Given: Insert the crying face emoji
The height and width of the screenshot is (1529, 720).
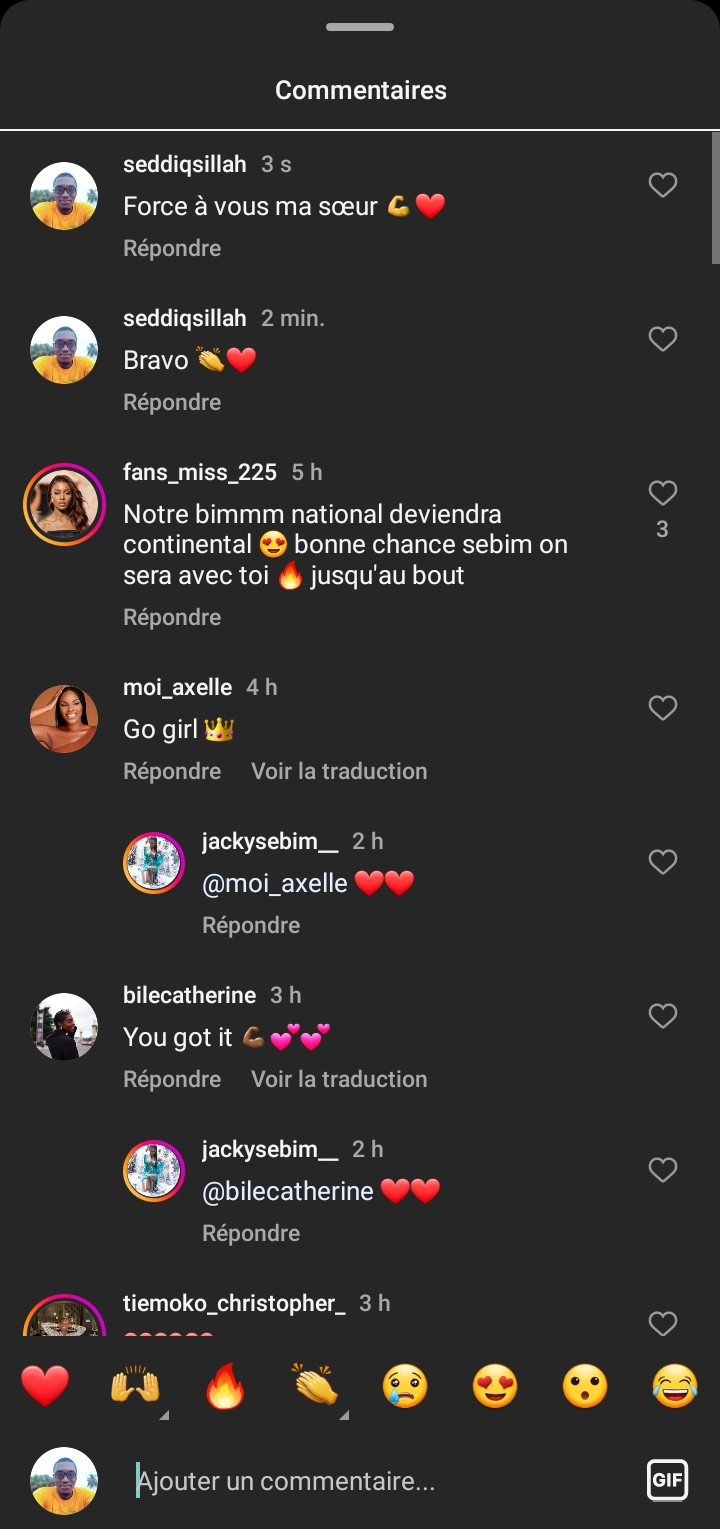Looking at the screenshot, I should pos(405,1387).
